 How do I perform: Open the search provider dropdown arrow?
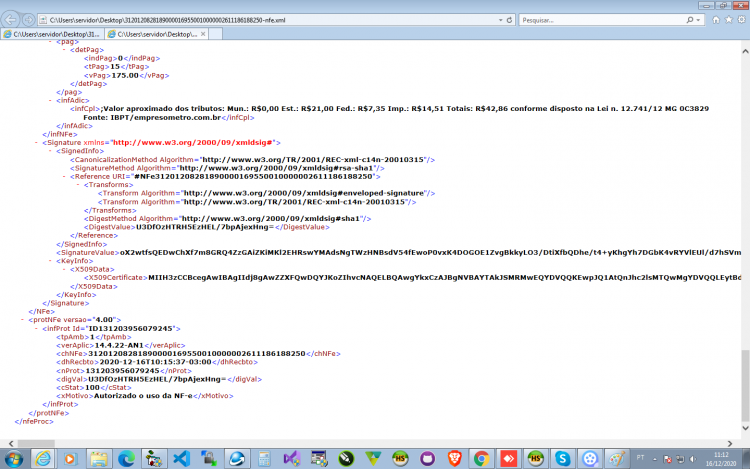(698, 20)
